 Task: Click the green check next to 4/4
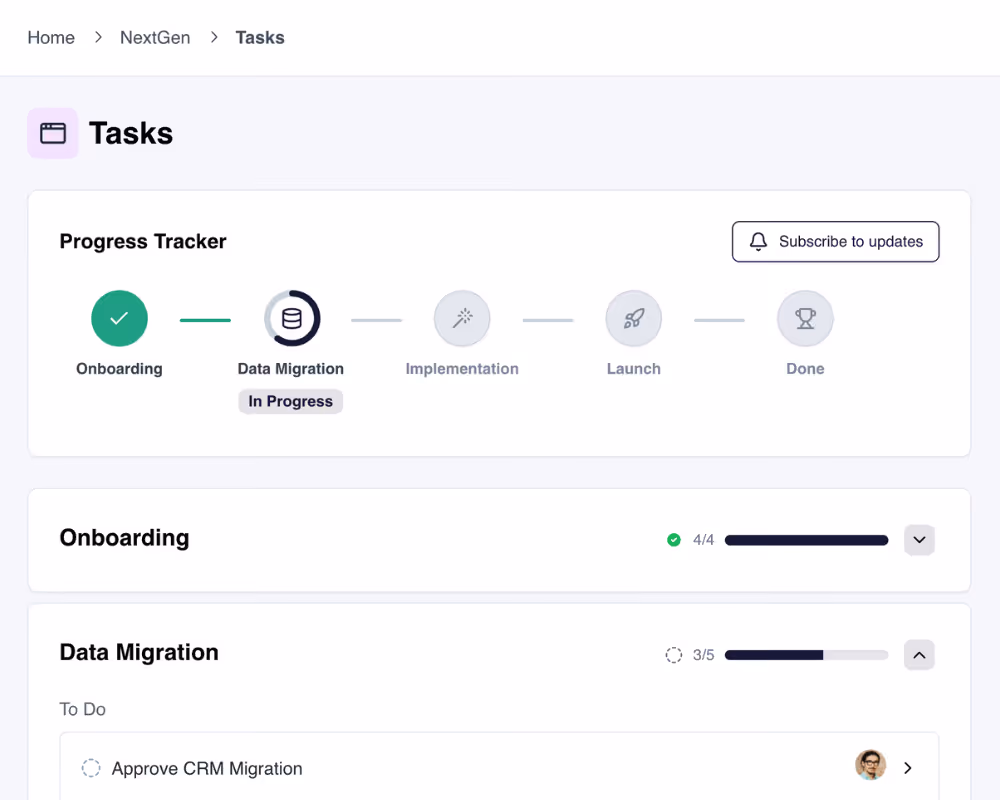673,540
